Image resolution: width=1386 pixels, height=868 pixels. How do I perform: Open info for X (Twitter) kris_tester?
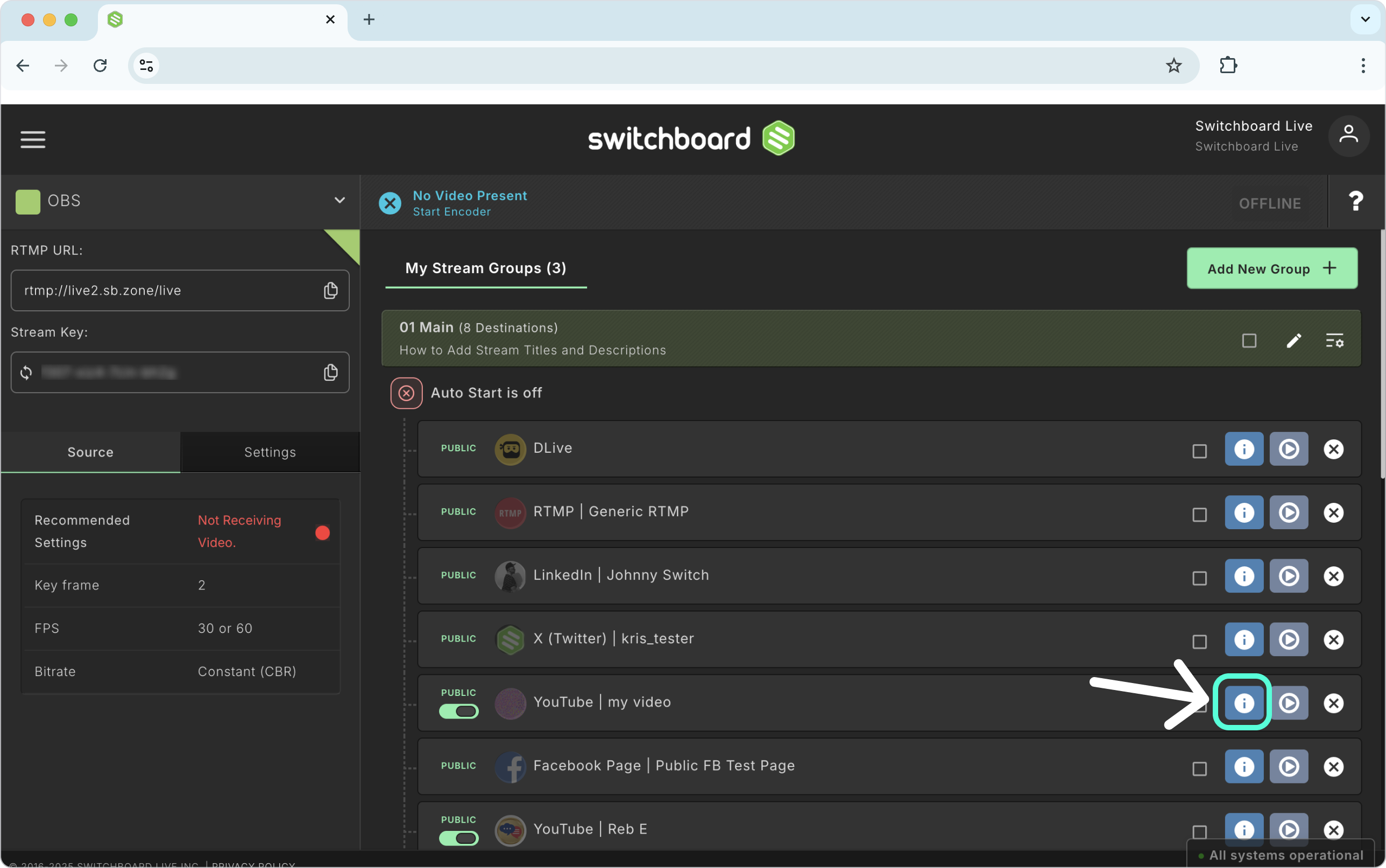1243,639
